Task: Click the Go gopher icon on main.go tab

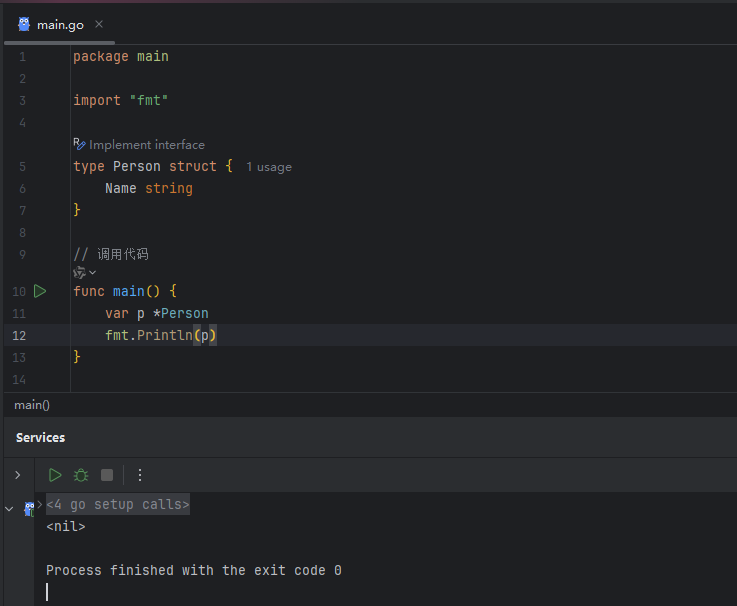Action: click(24, 24)
